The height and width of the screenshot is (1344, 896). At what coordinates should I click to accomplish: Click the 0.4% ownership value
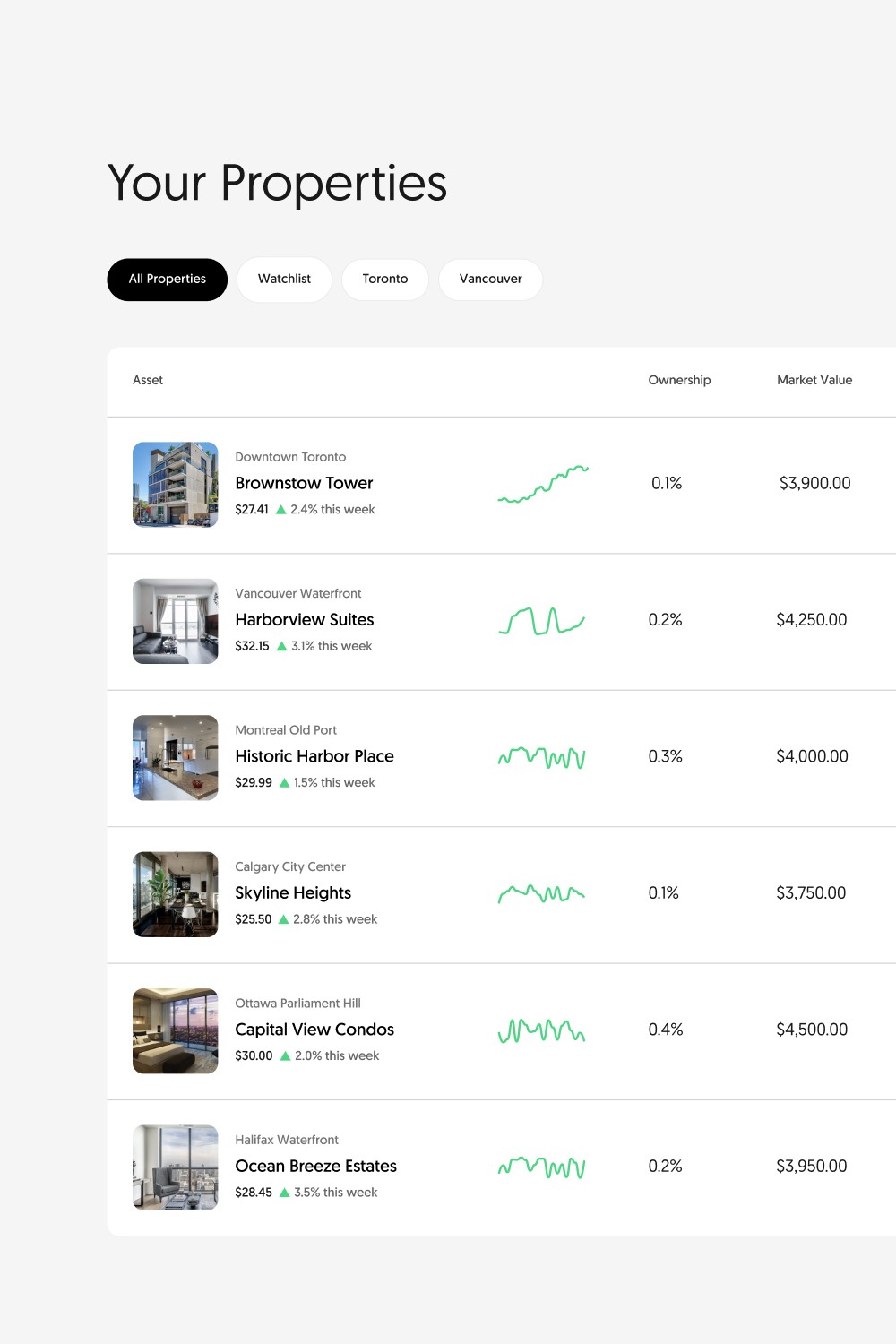click(x=666, y=1030)
